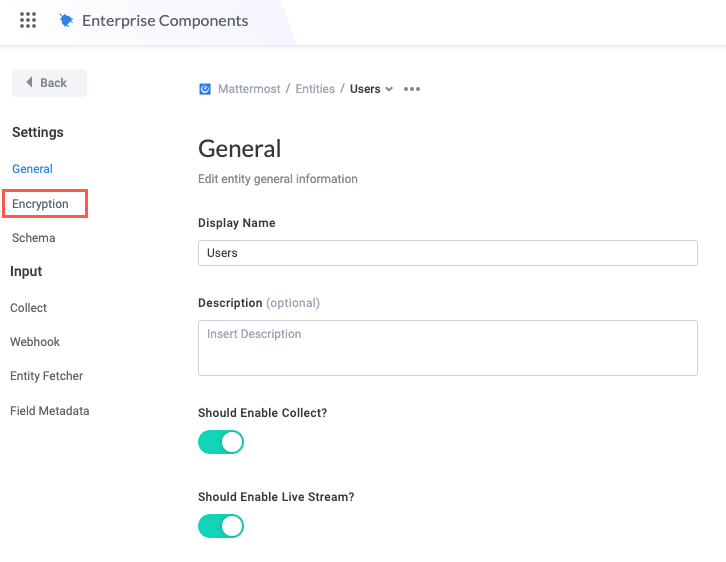726x562 pixels.
Task: Click the Description text area
Action: 448,348
